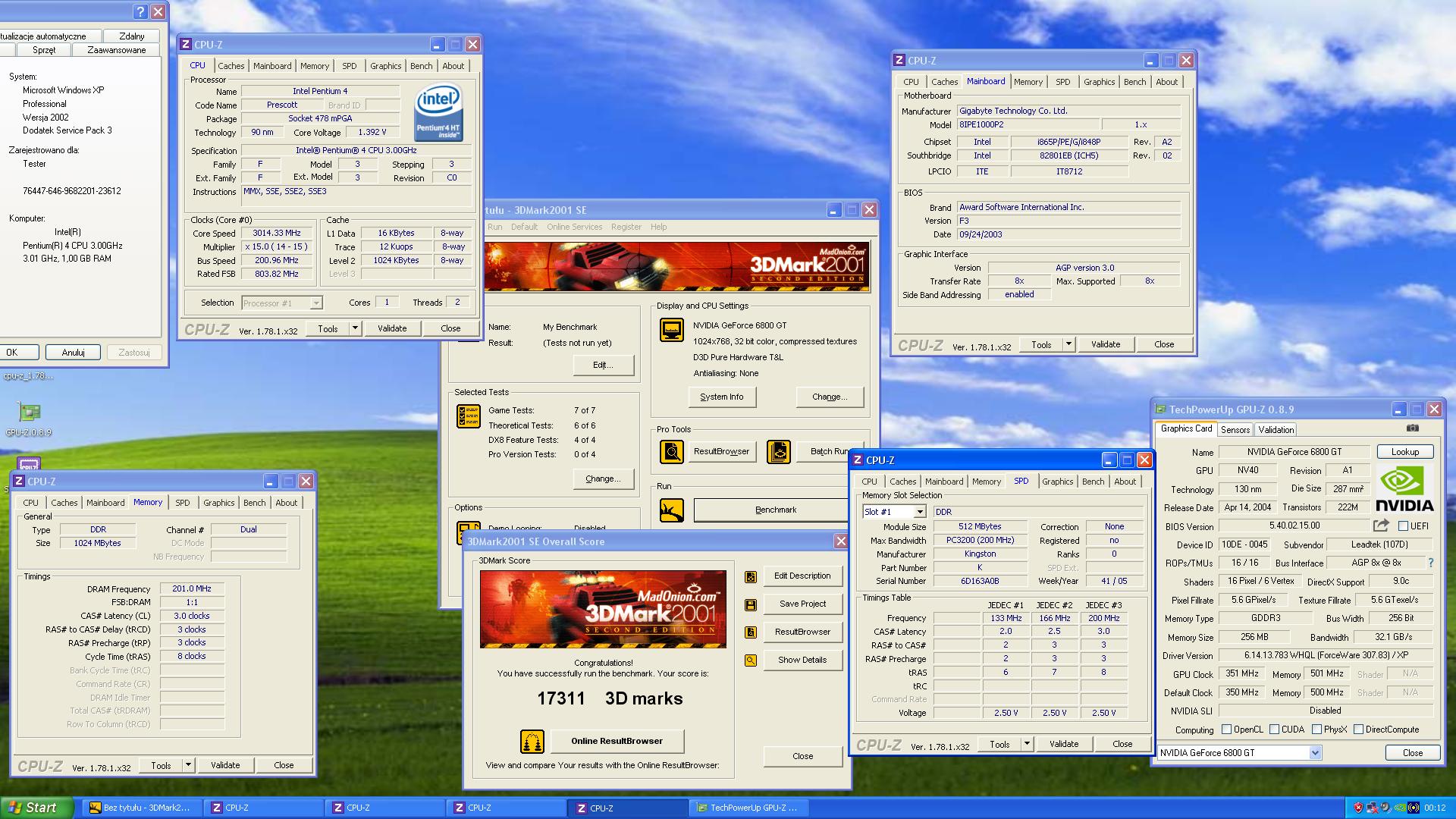Screen dimensions: 1456x819
Task: Click the Lookup button in GPU-Z
Action: click(x=1404, y=452)
